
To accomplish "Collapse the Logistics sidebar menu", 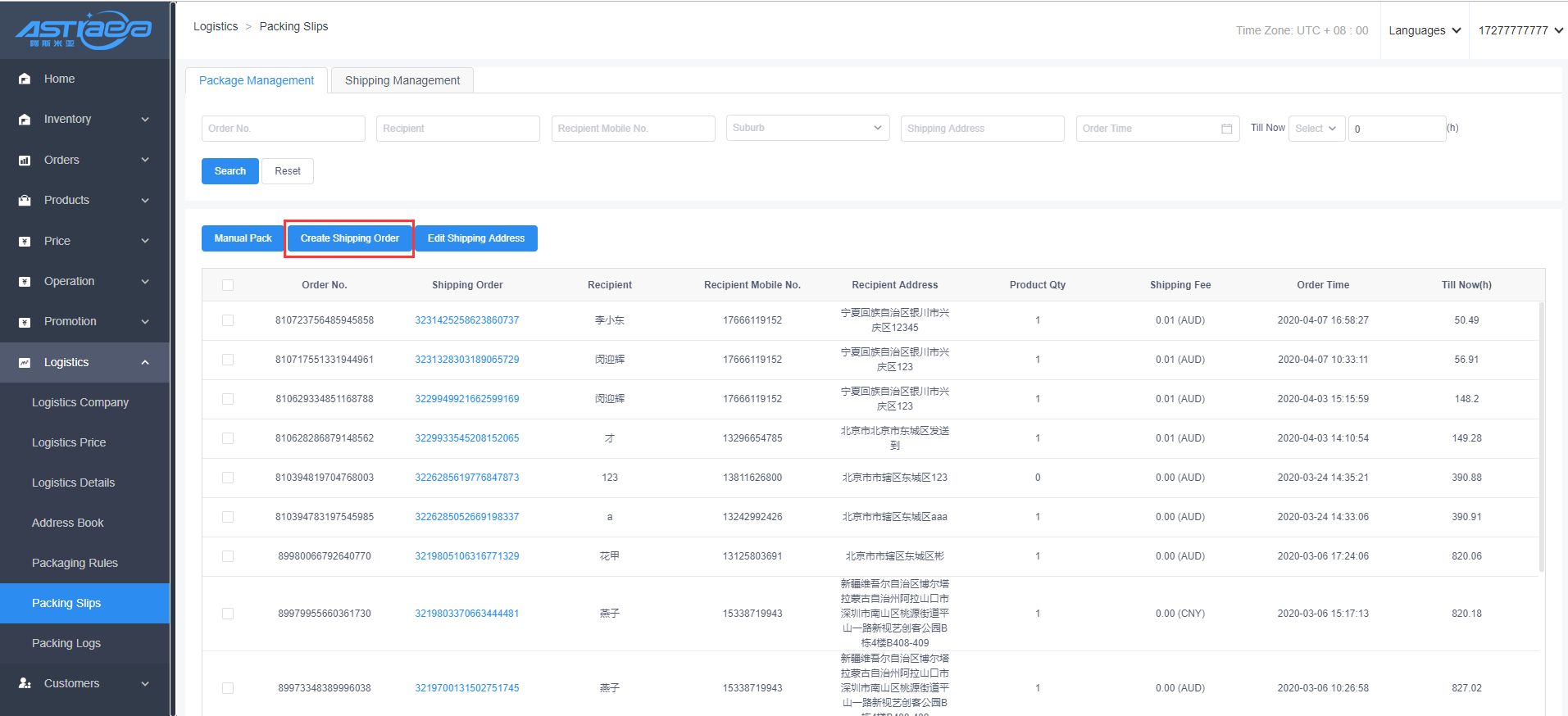I will 145,362.
